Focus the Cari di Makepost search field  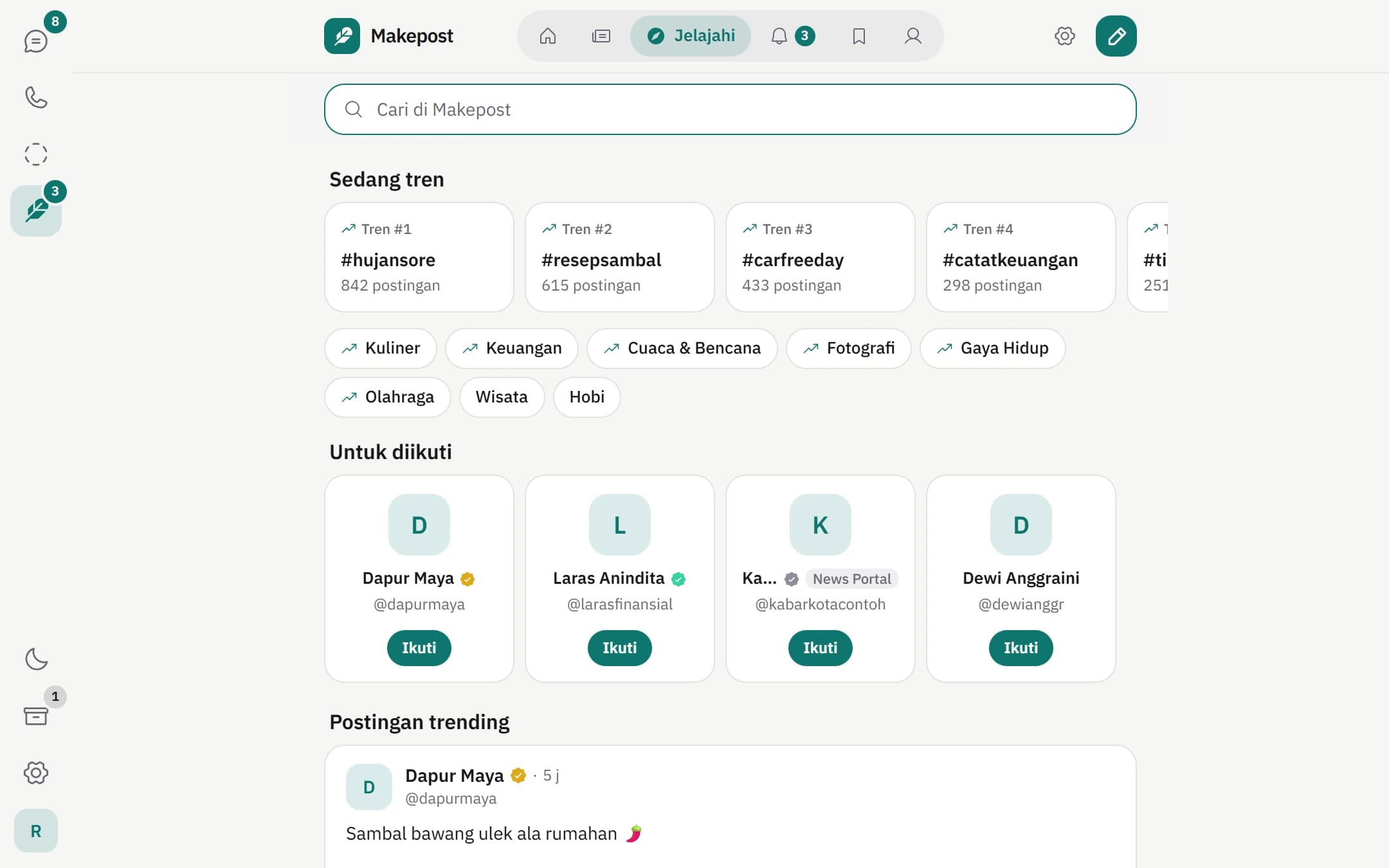731,109
